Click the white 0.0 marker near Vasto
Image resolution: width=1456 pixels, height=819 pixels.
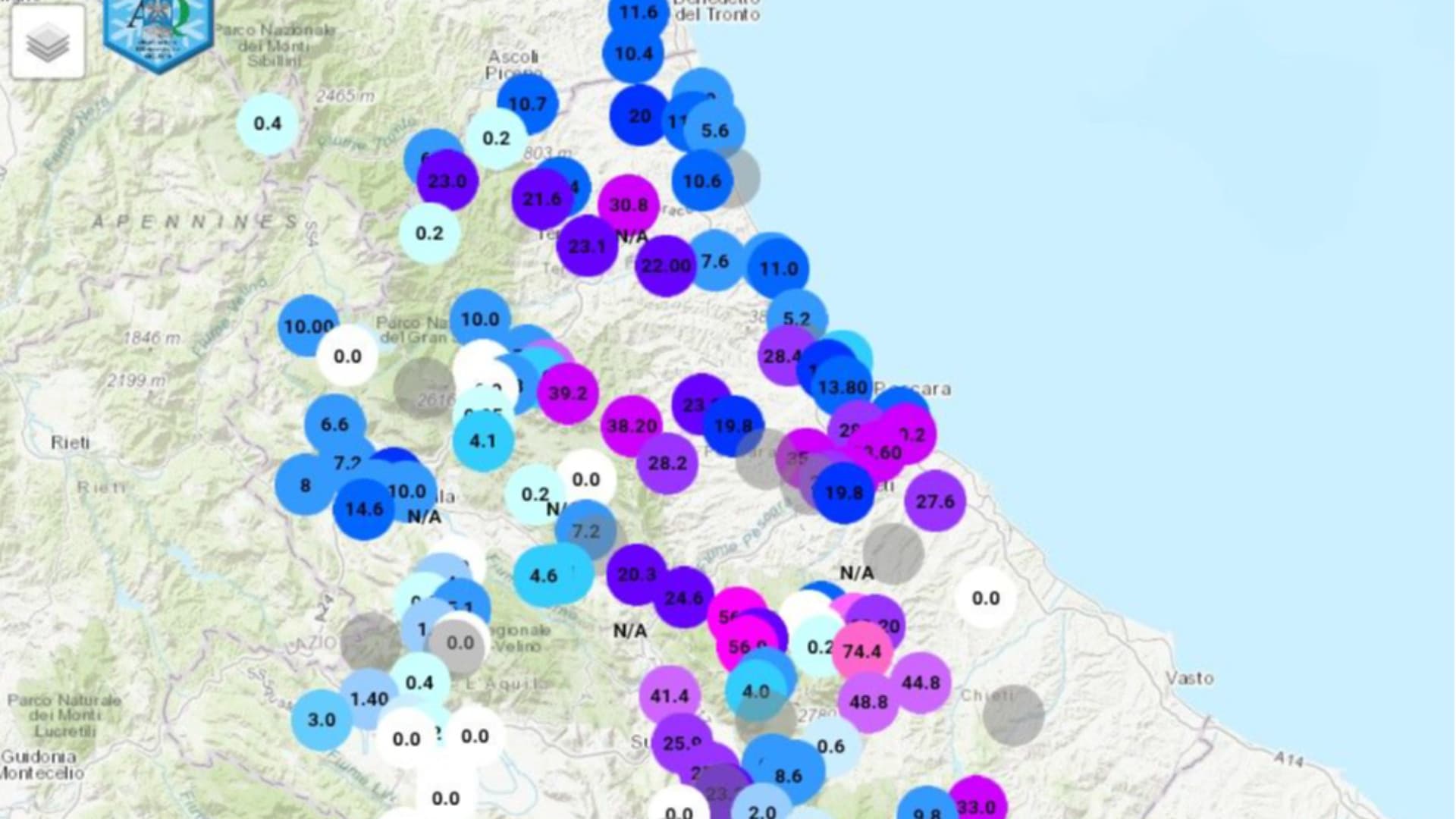[987, 598]
